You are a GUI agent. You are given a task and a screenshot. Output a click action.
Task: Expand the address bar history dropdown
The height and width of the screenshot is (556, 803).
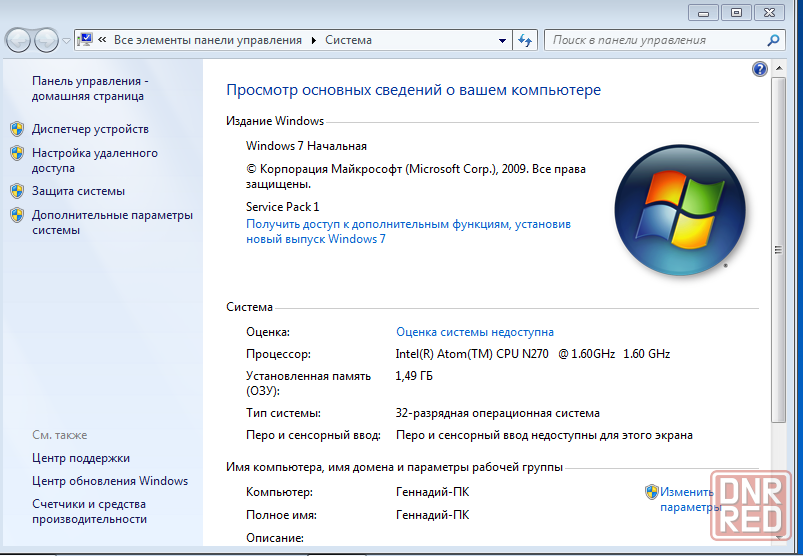click(x=502, y=41)
